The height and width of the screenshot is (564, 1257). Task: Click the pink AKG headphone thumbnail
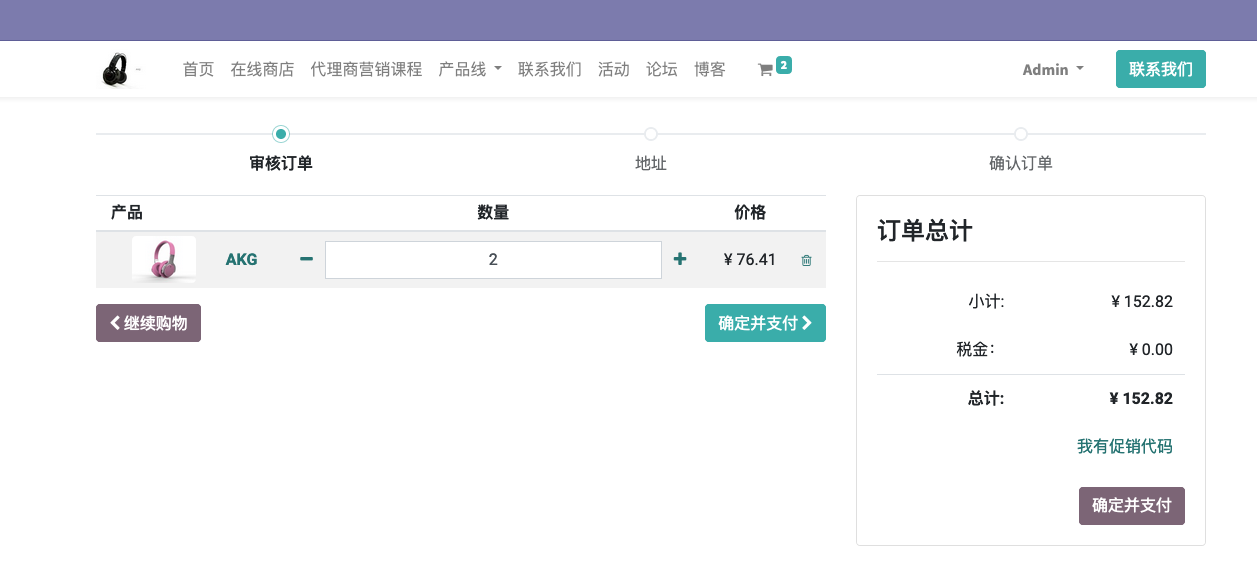click(164, 260)
